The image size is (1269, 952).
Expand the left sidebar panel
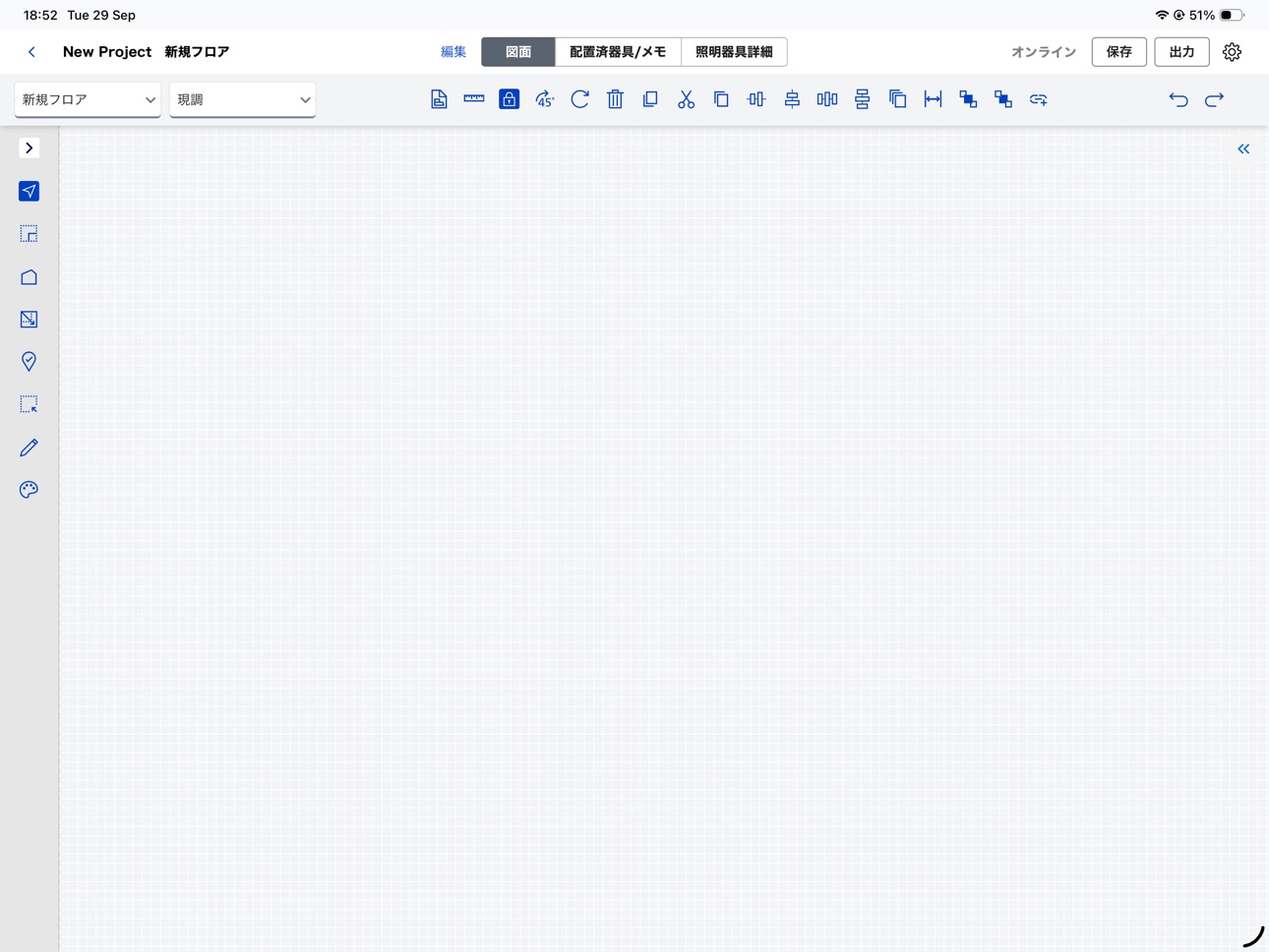(29, 148)
